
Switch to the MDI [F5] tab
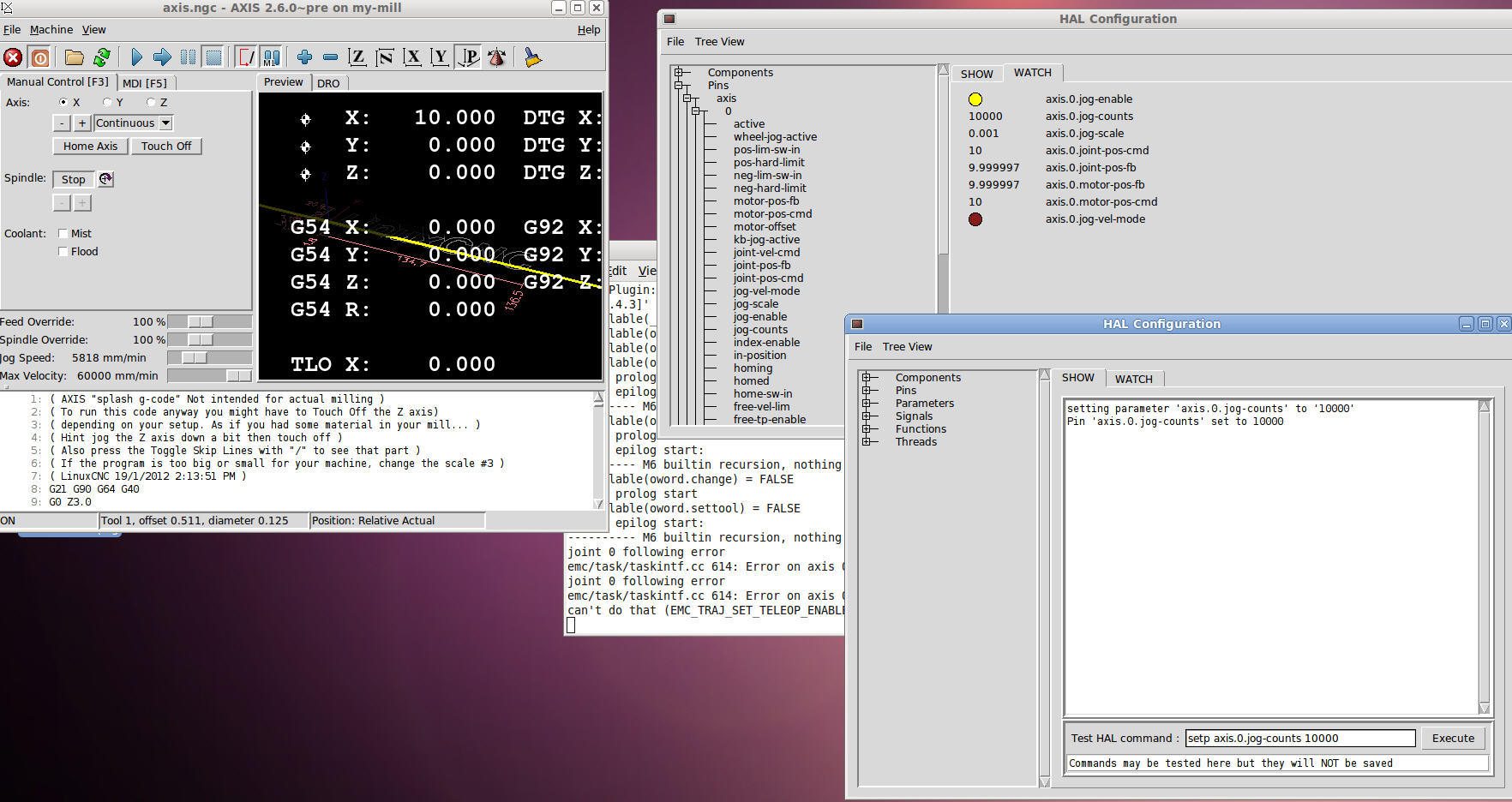click(x=145, y=83)
